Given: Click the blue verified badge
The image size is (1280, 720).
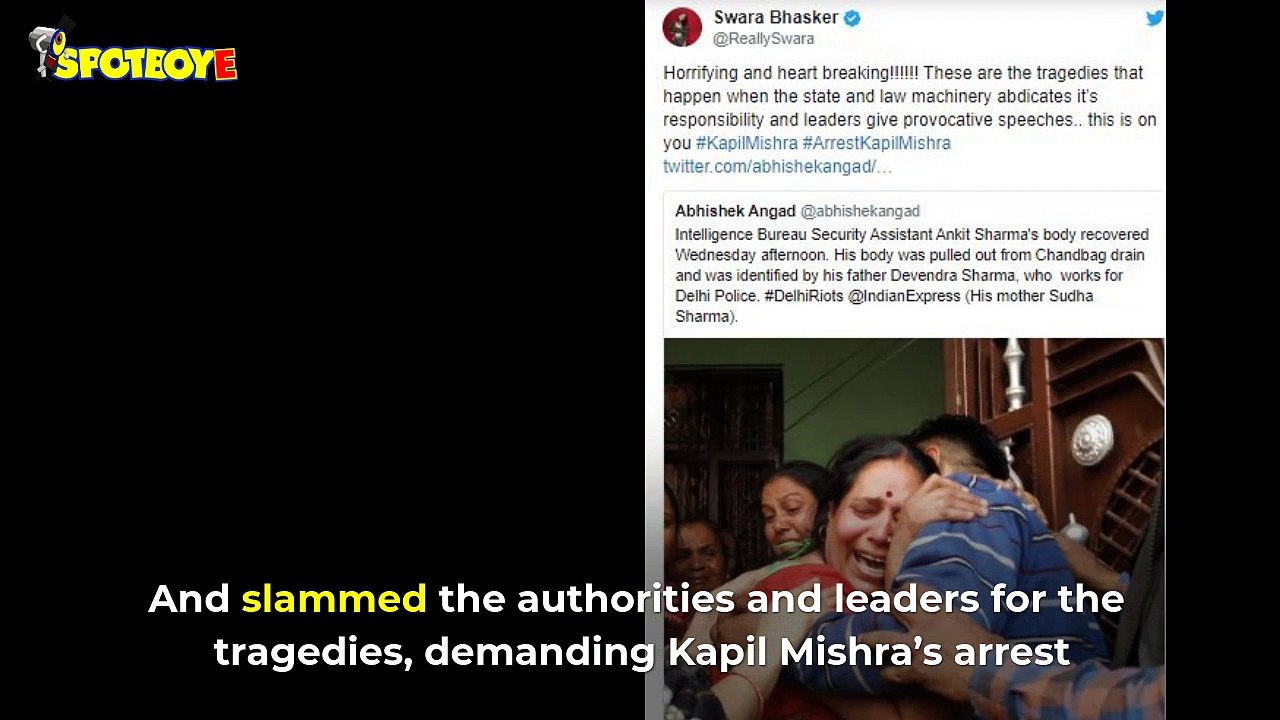Looking at the screenshot, I should 853,17.
